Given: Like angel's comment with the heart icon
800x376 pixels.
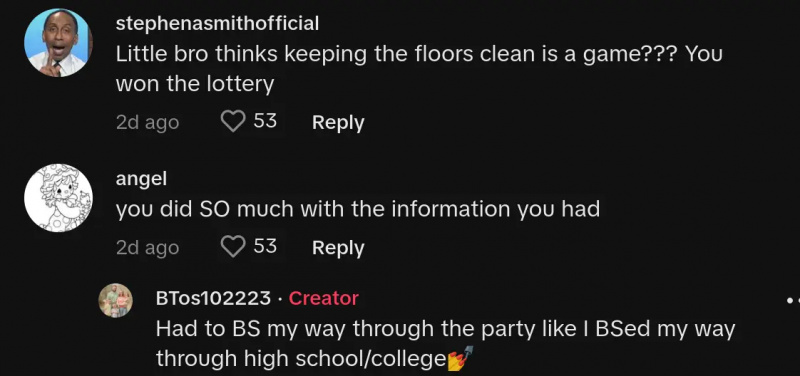Looking at the screenshot, I should (233, 247).
